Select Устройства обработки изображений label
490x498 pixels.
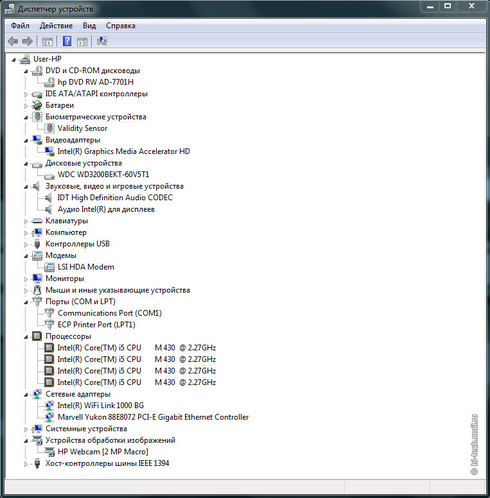point(110,440)
